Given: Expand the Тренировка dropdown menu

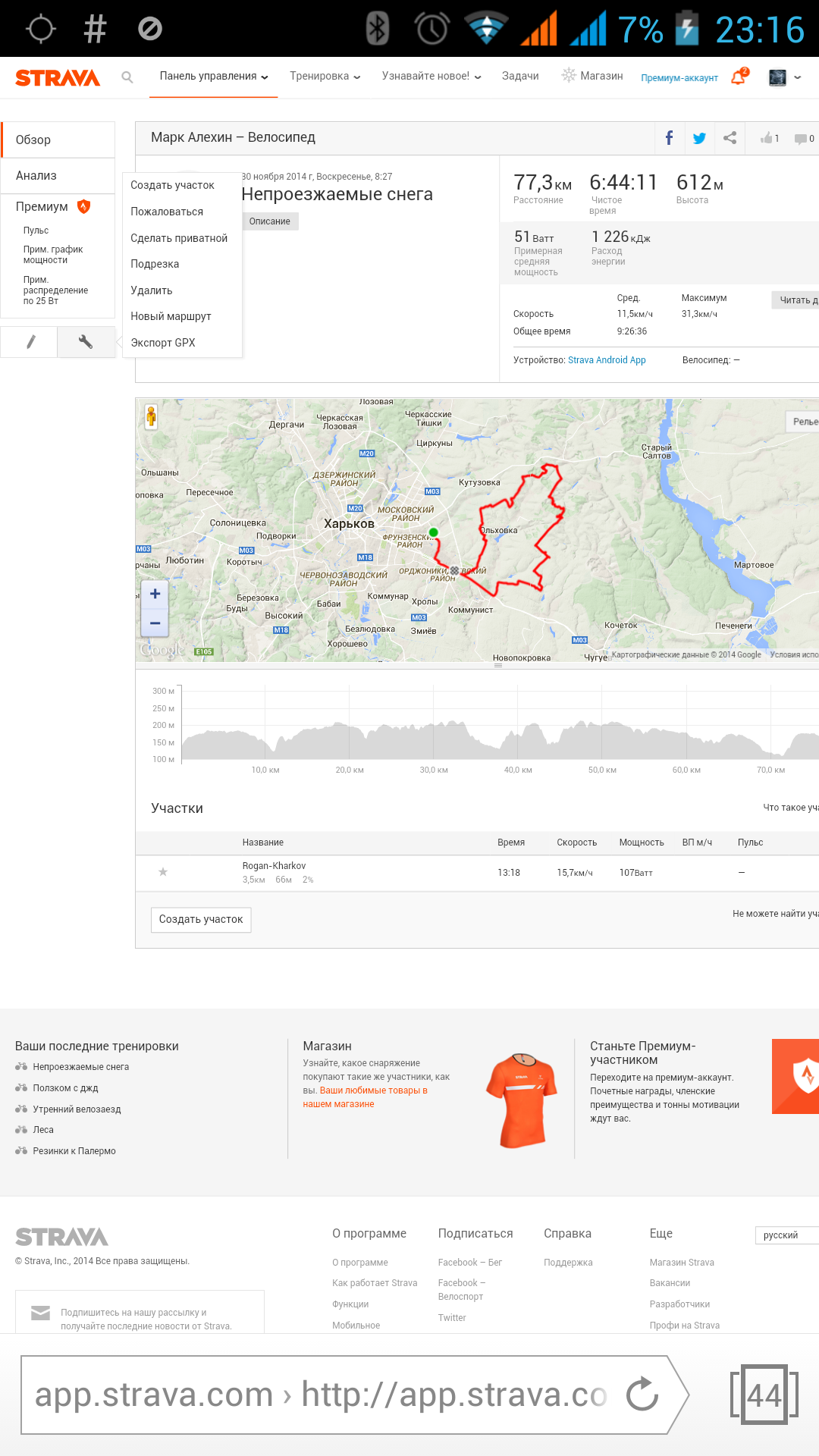Looking at the screenshot, I should pyautogui.click(x=325, y=77).
